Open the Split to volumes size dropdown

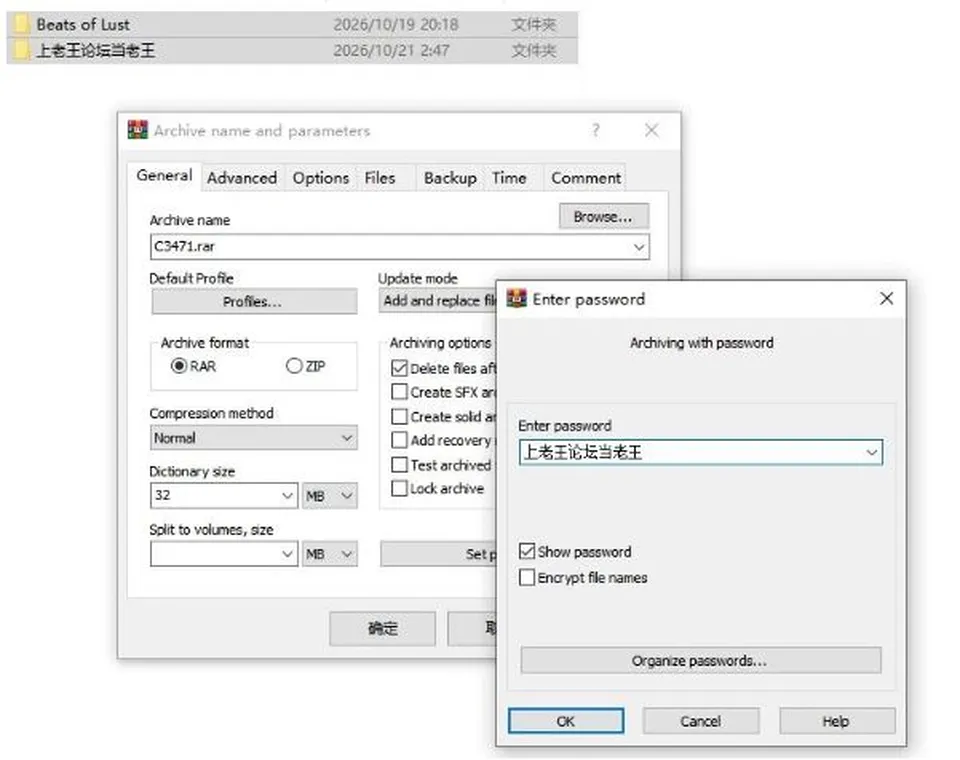(x=287, y=554)
